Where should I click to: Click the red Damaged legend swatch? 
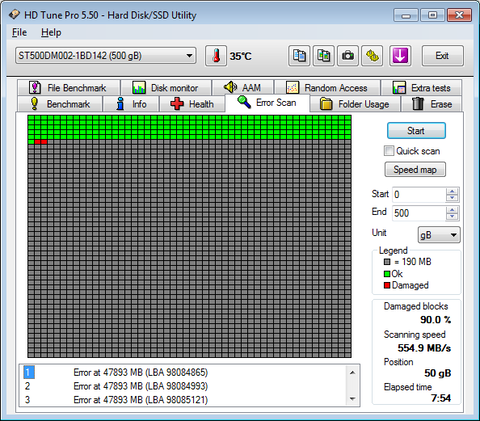click(x=387, y=285)
